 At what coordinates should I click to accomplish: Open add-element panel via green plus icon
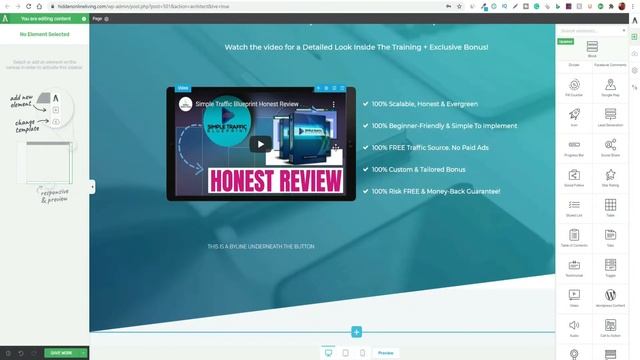(634, 37)
